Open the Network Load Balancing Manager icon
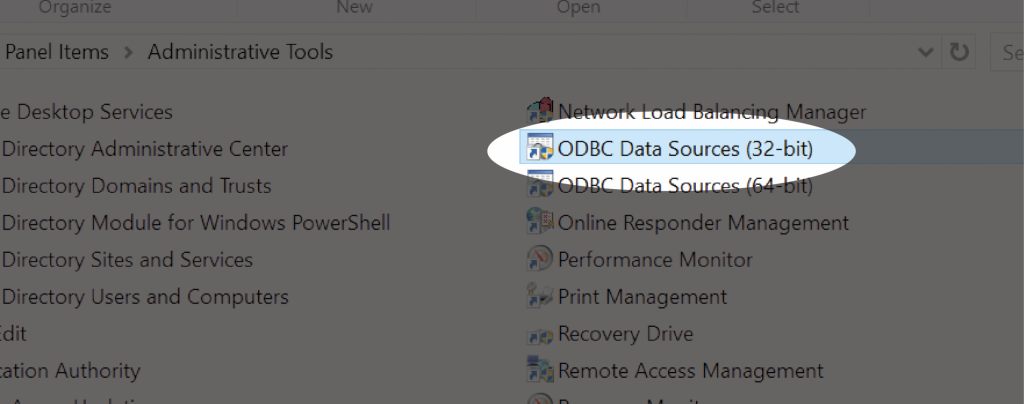This screenshot has width=1024, height=404. pos(540,112)
